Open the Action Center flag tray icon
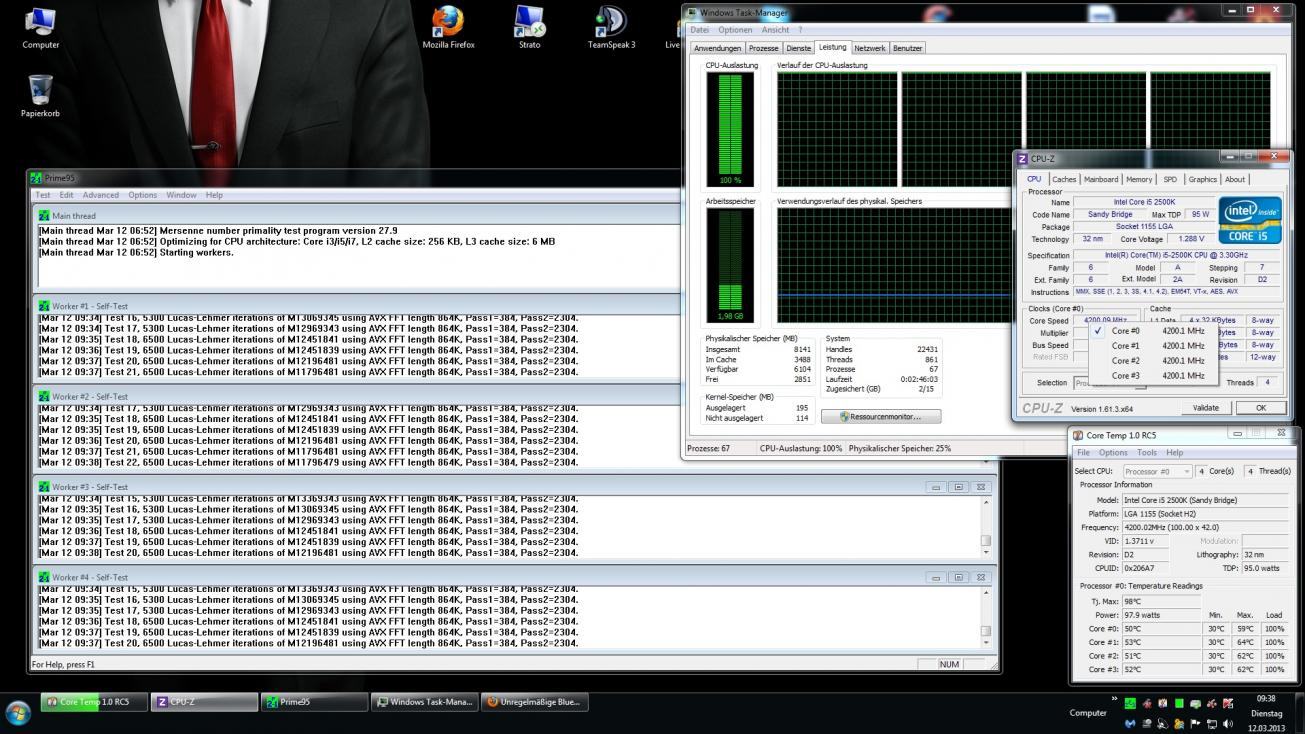The image size is (1305, 734). [1194, 723]
